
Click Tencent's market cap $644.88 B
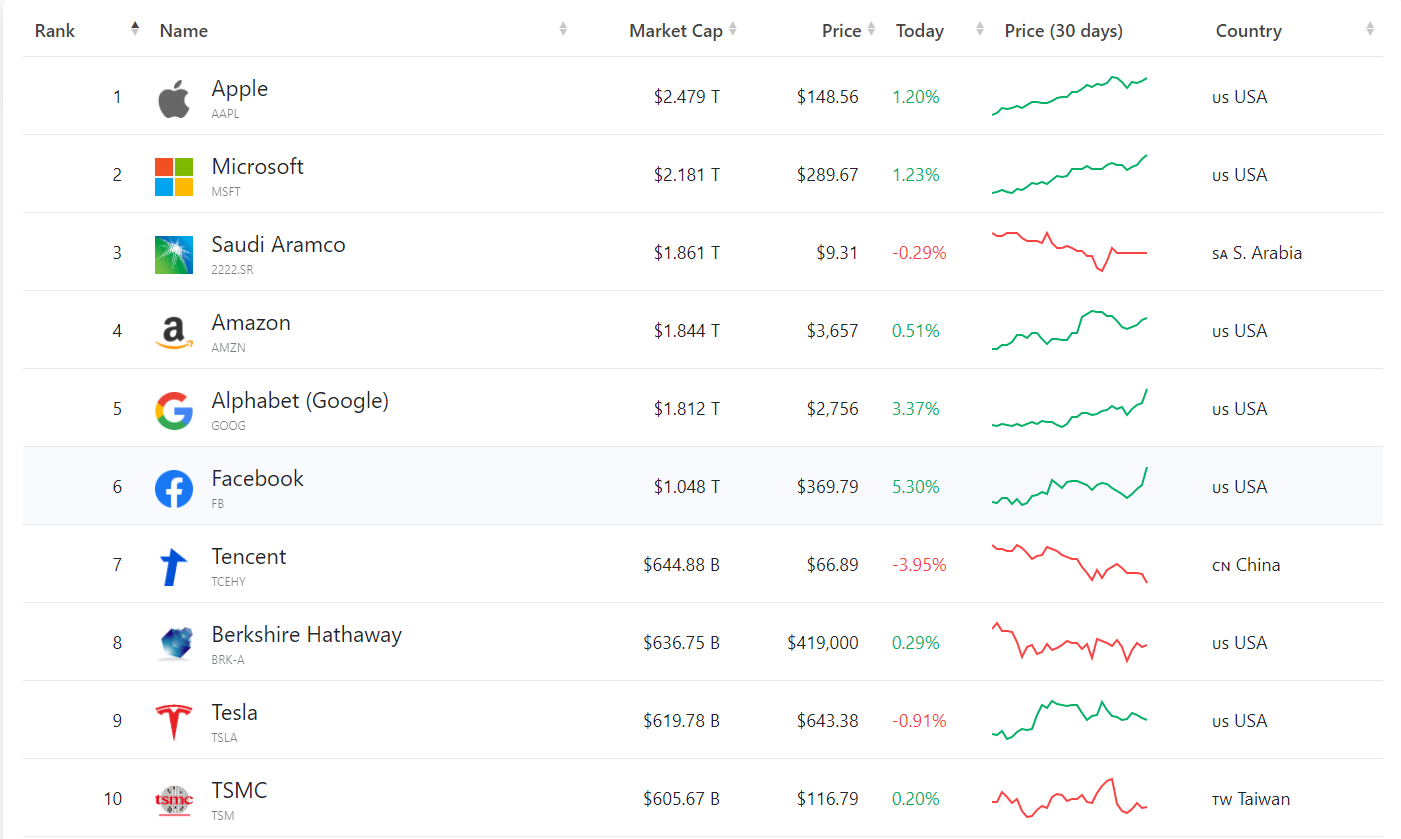click(682, 565)
